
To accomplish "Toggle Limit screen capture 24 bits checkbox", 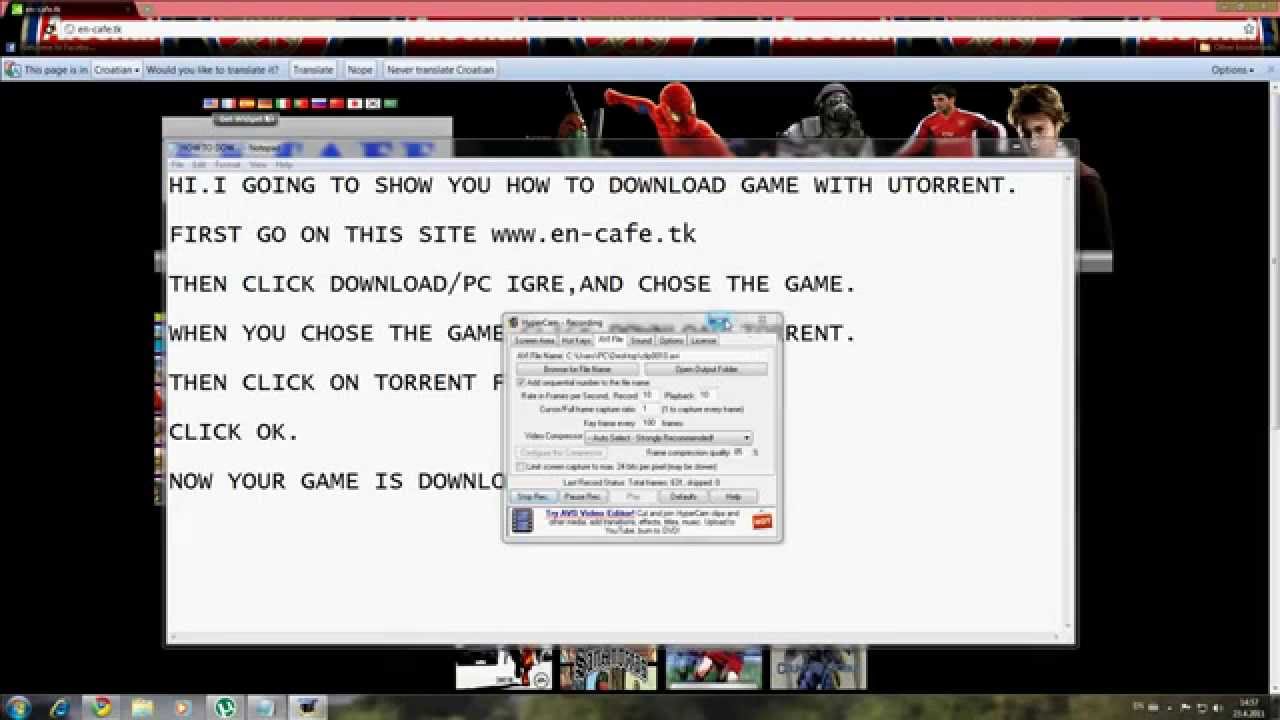I will (521, 467).
